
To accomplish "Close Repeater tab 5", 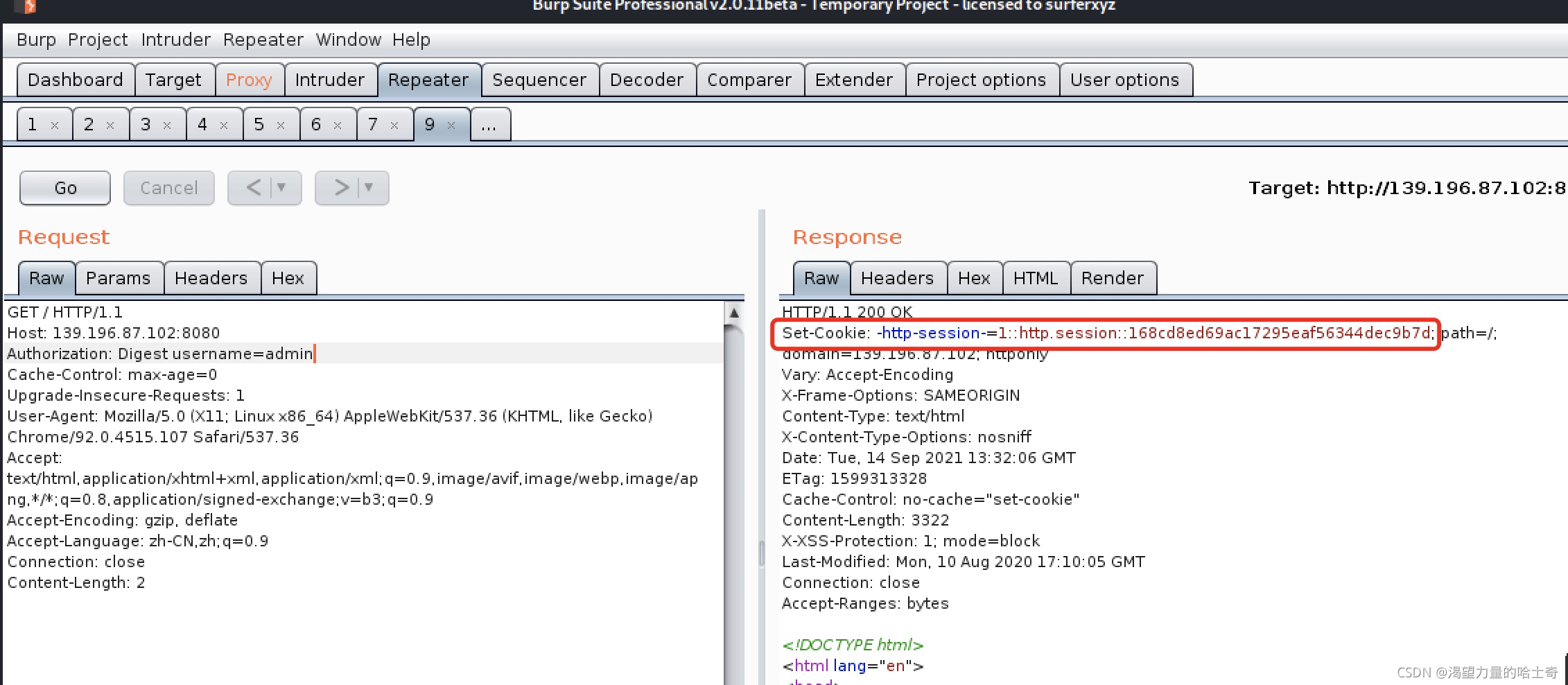I will pyautogui.click(x=281, y=125).
